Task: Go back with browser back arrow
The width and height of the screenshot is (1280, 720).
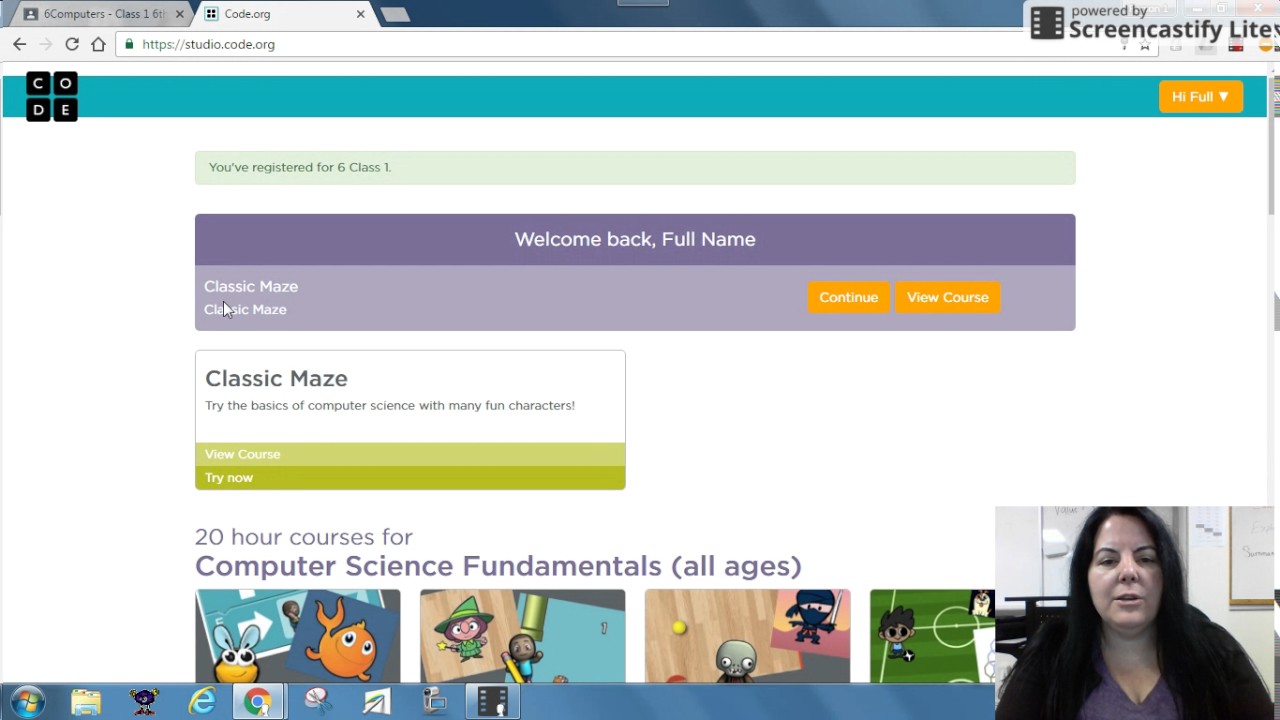Action: click(19, 44)
